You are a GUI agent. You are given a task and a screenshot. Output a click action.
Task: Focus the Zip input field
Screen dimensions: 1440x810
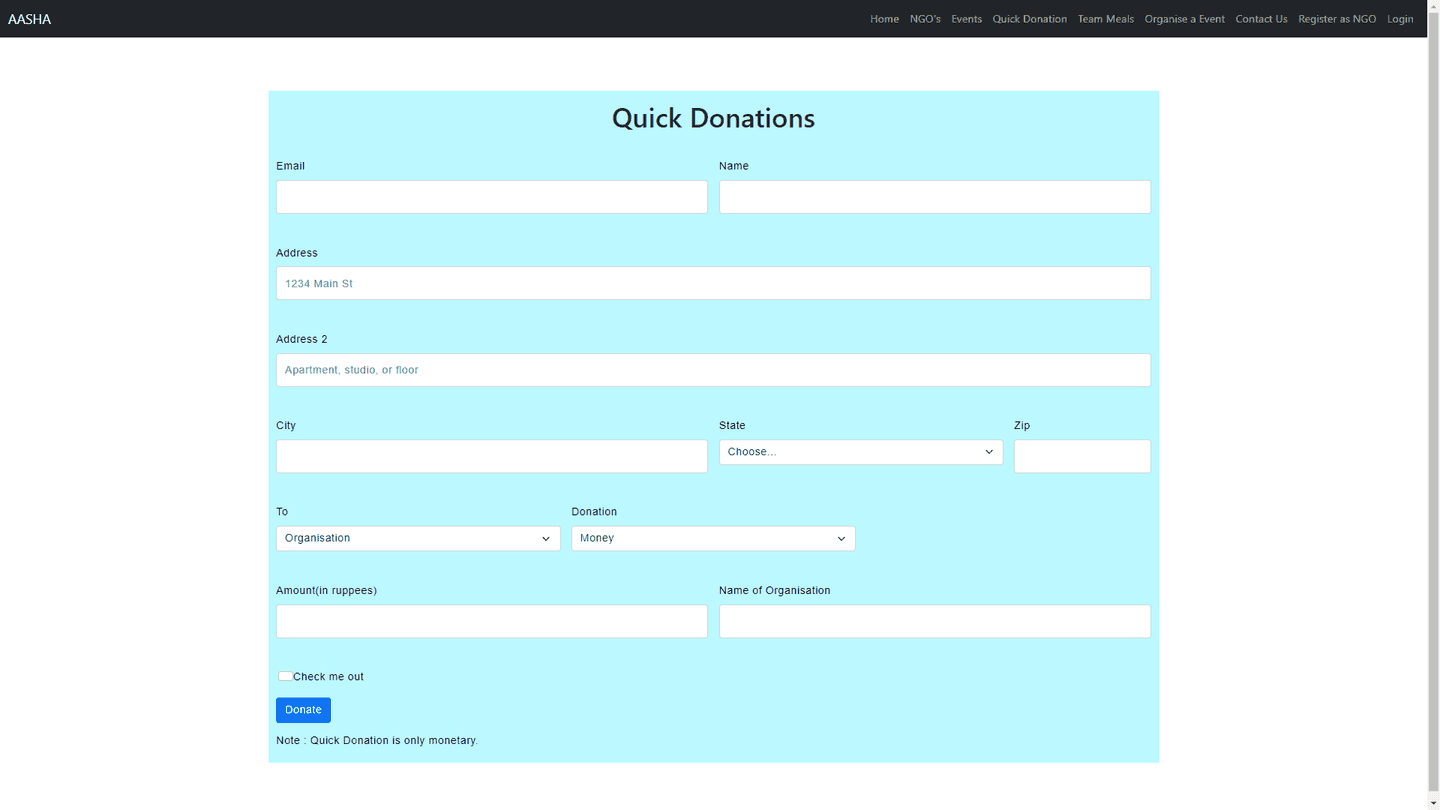(1082, 456)
